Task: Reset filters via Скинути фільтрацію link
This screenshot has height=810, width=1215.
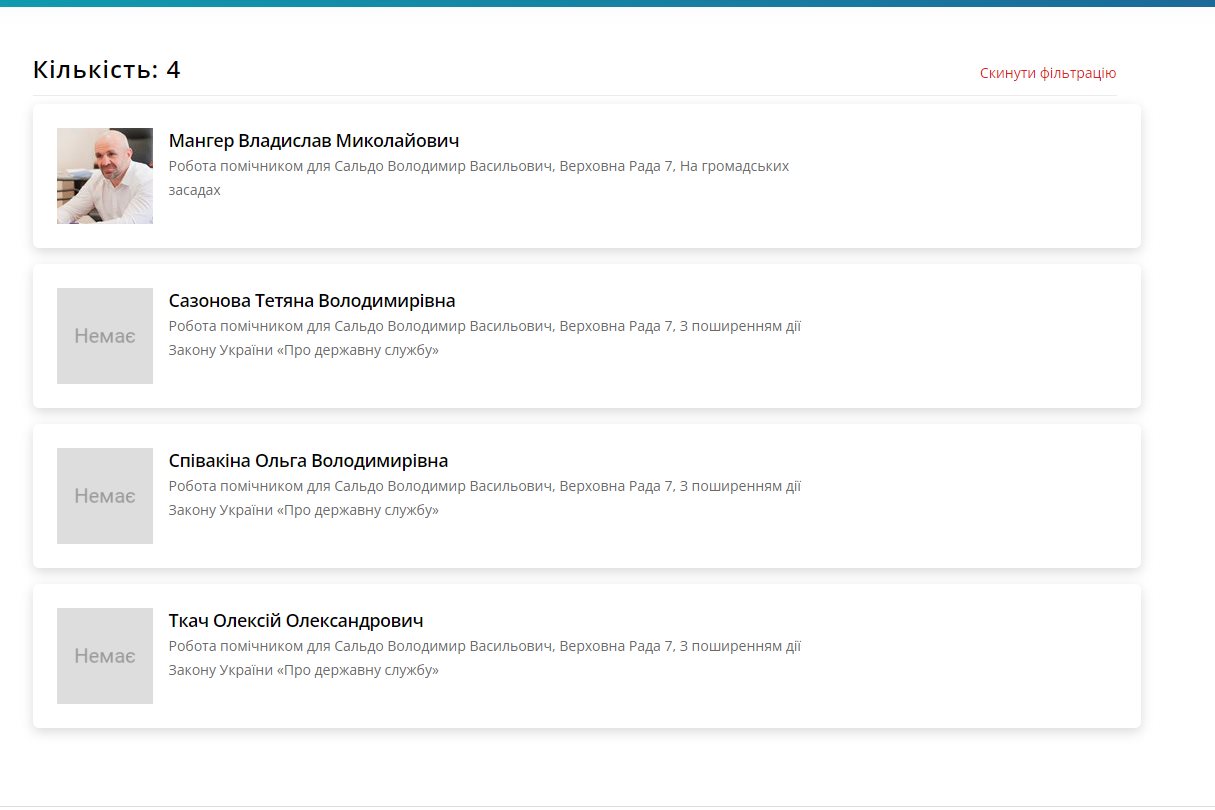Action: [x=1048, y=73]
